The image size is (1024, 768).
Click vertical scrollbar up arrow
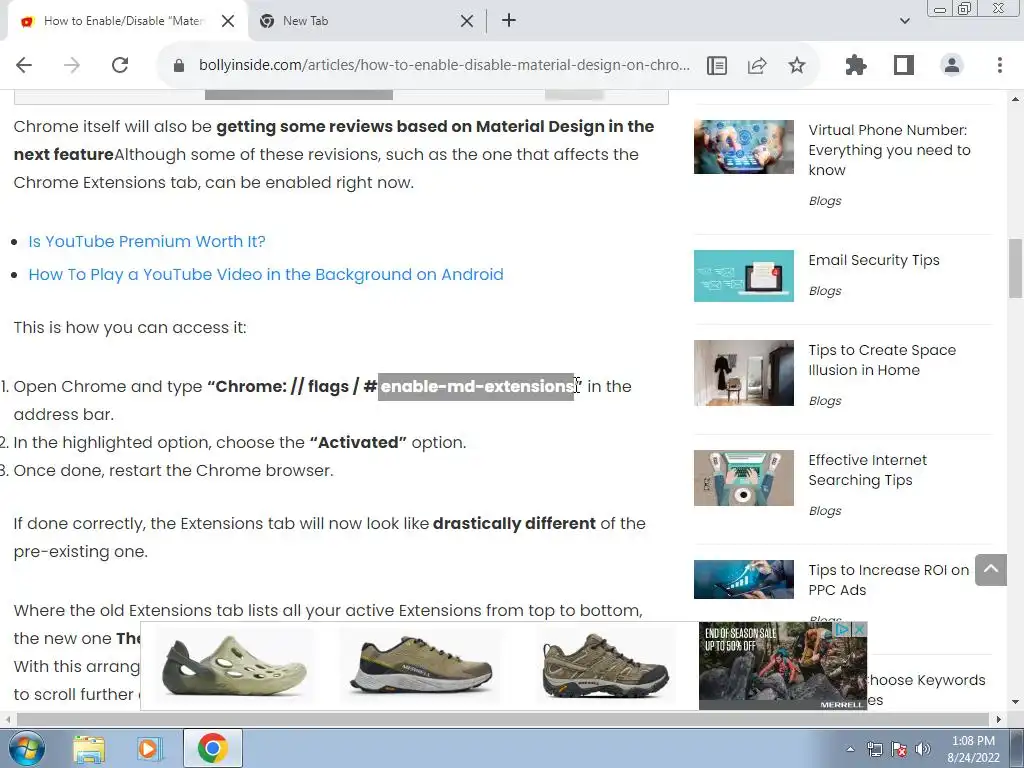1015,99
